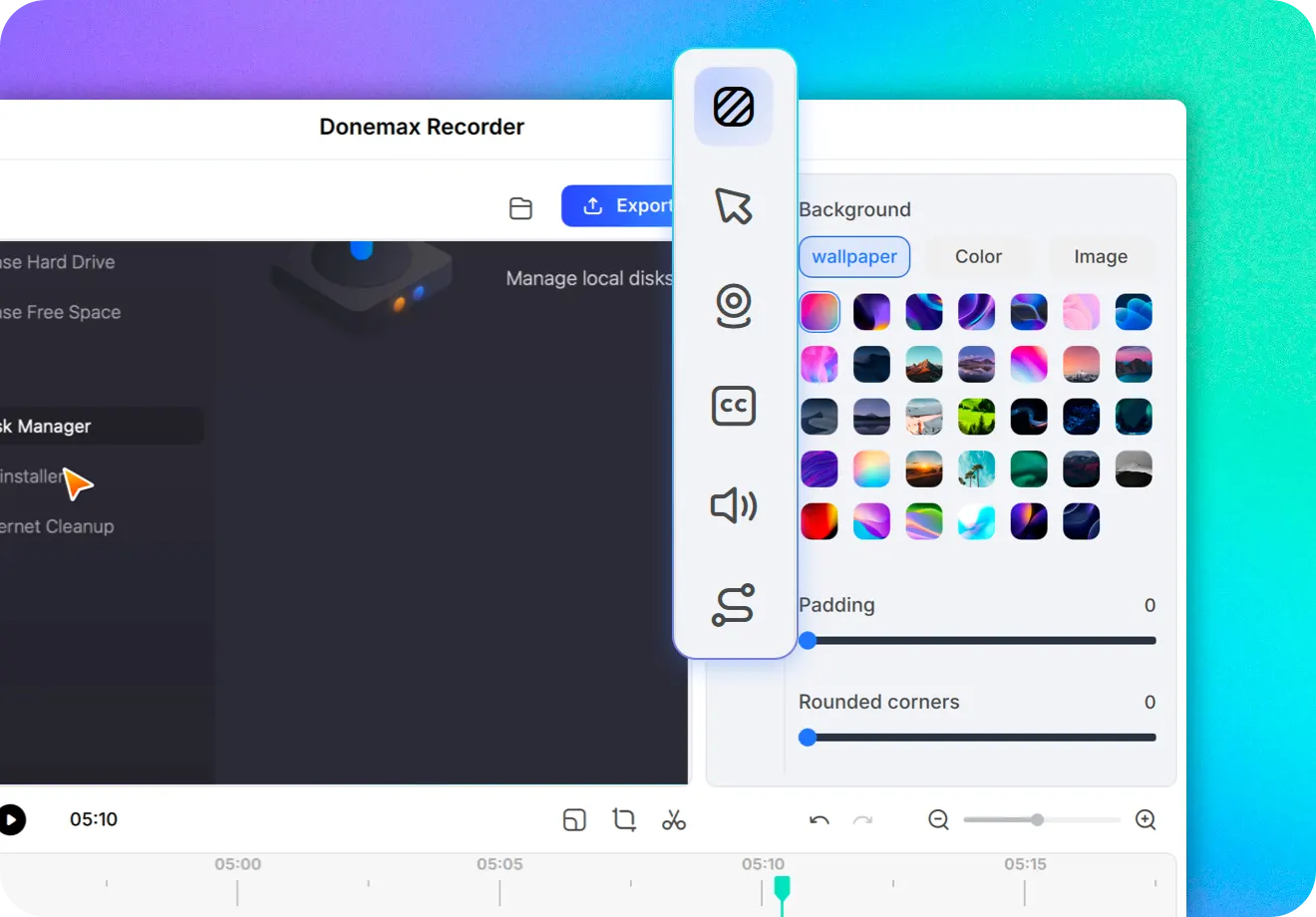Screen dimensions: 1316x917
Task: Click the green playhead on the timeline
Action: coord(783,890)
